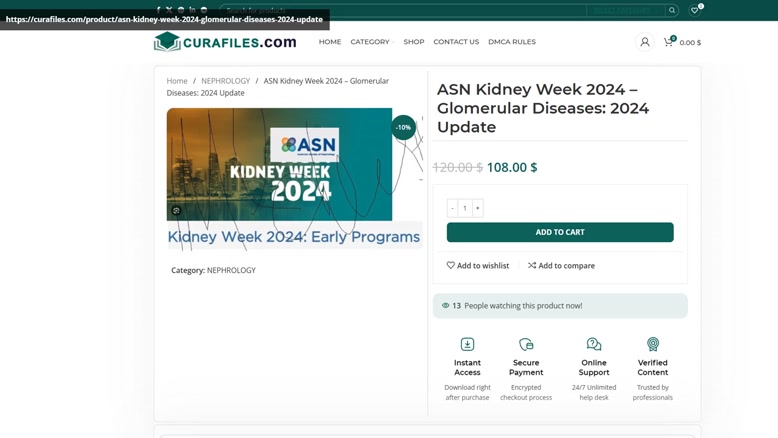Click 'People watching this product now!' text
Screen dimensions: 778x438
pos(523,306)
